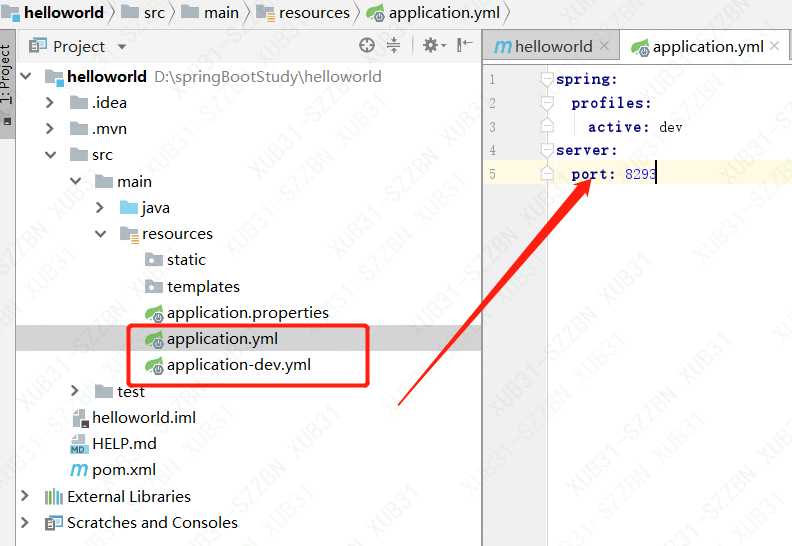Expand the java folder

coord(100,207)
